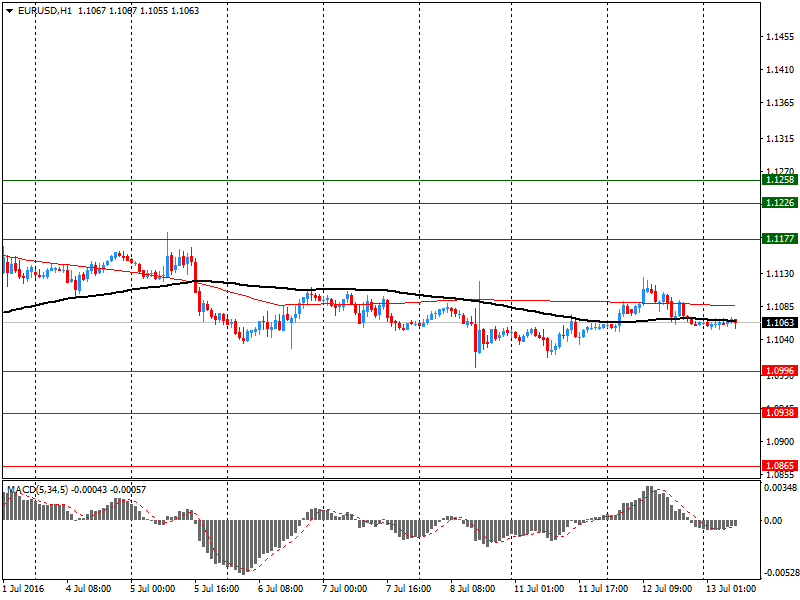Select the 1.1410 price axis value

780,70
